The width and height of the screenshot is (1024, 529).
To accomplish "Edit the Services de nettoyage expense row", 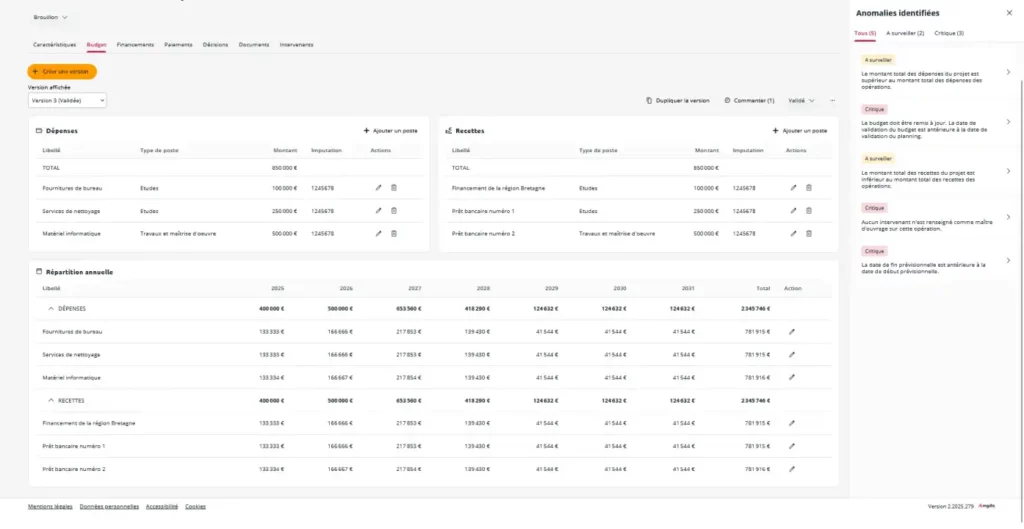I will tap(378, 211).
